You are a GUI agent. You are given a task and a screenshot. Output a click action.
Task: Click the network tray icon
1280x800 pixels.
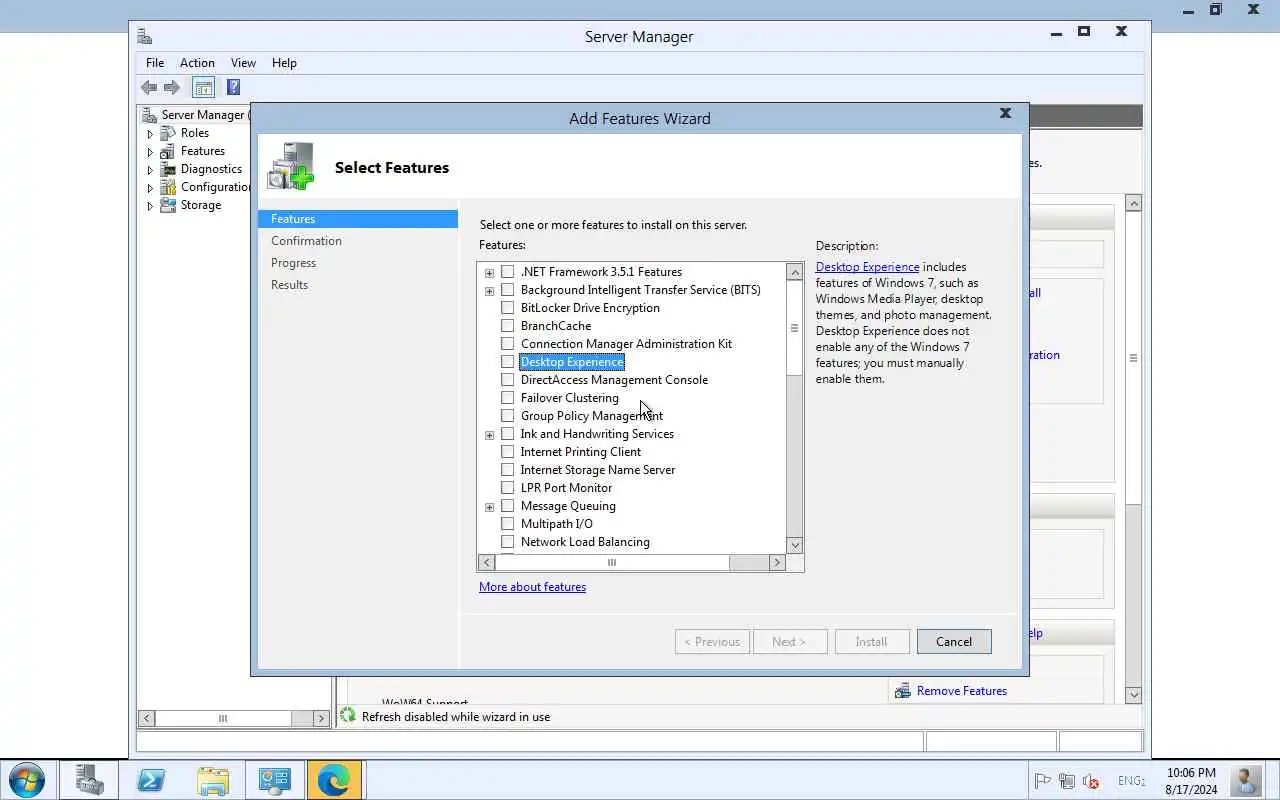click(1066, 781)
